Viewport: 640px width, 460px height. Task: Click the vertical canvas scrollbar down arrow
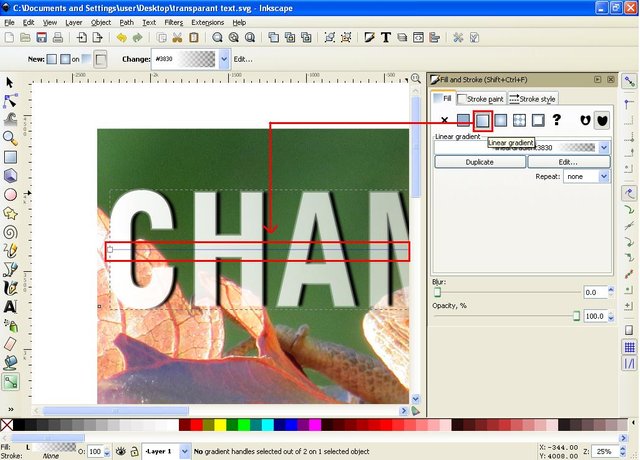416,398
